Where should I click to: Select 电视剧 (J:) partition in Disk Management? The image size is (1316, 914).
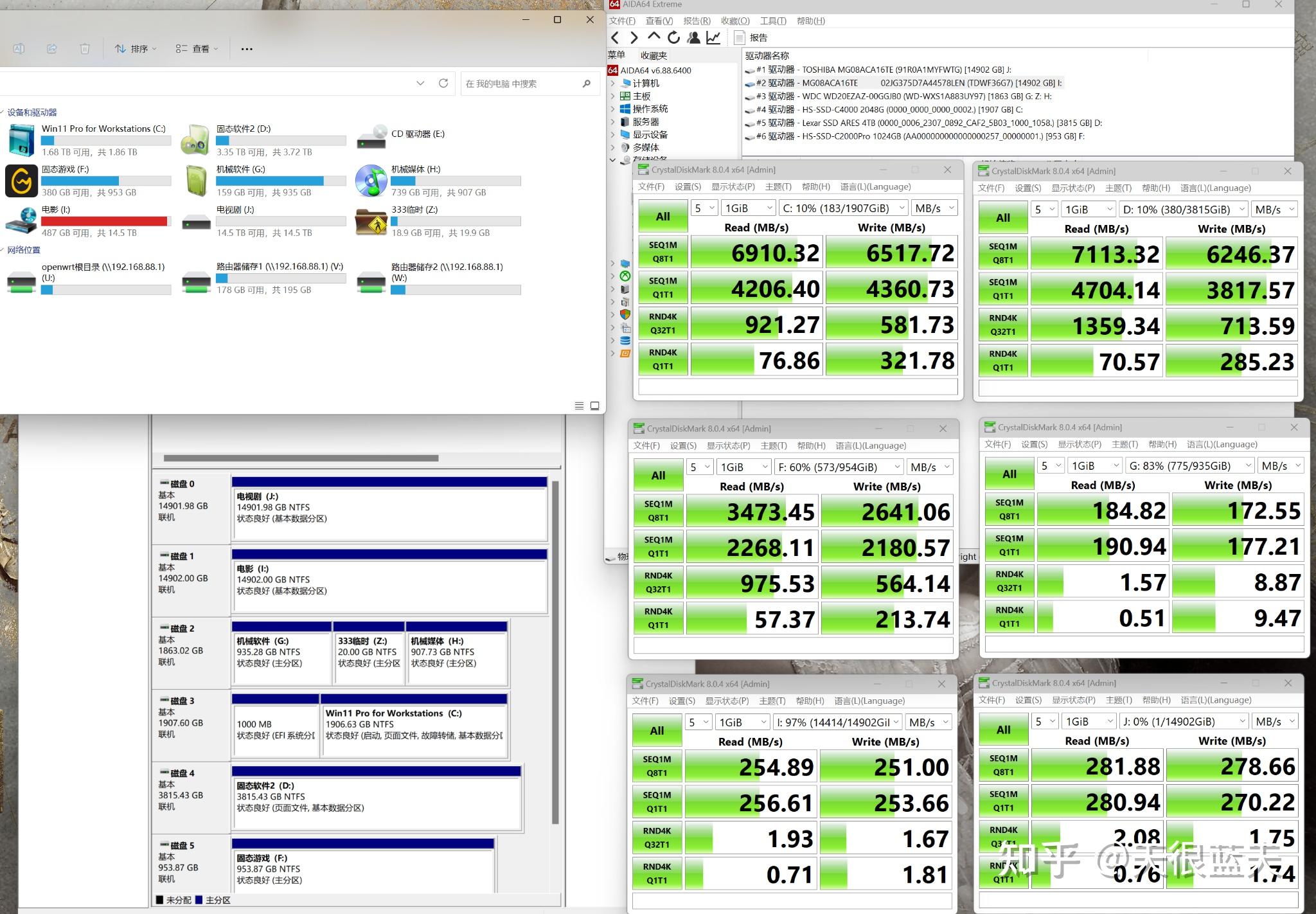(389, 509)
